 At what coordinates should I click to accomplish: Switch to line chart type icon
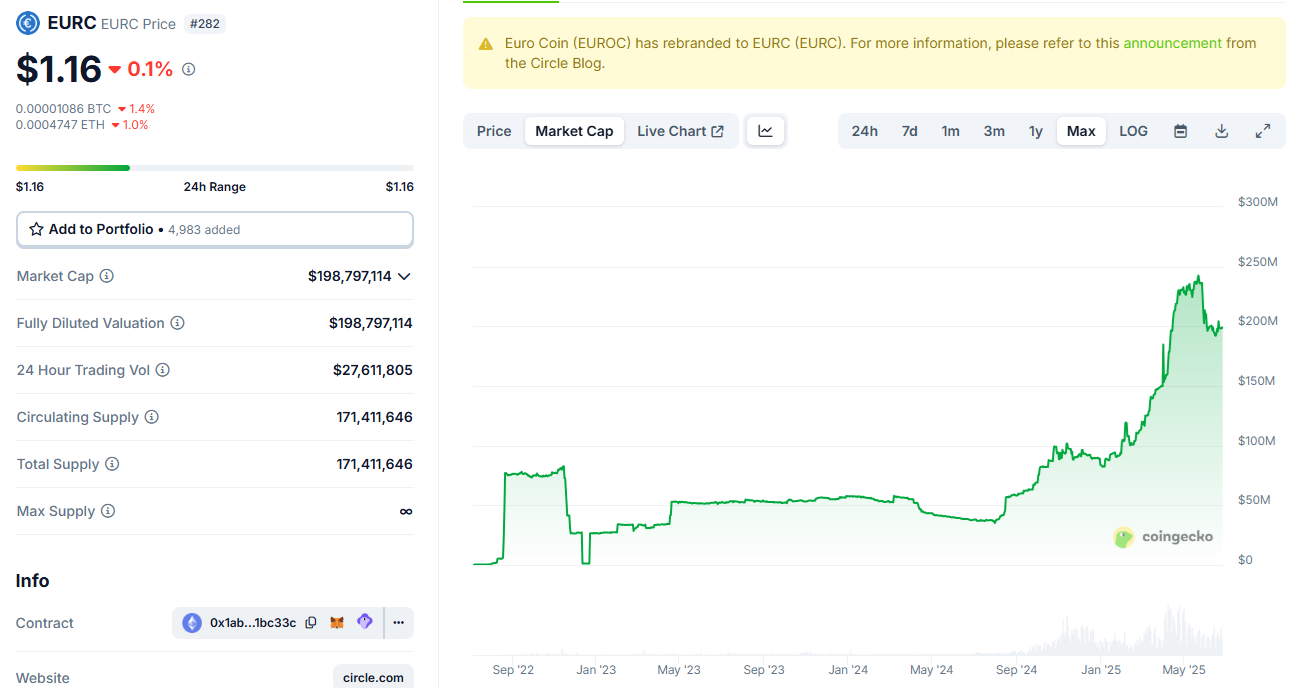pyautogui.click(x=766, y=131)
